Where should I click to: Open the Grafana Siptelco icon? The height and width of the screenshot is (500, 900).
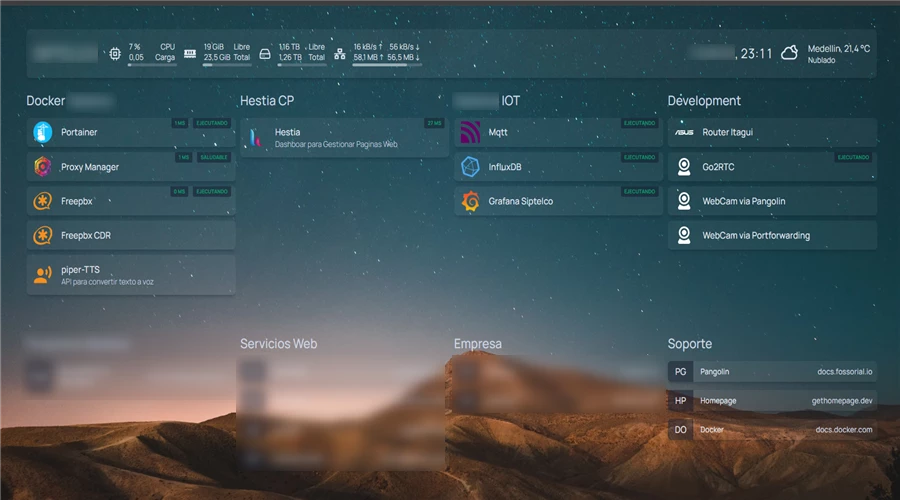(x=470, y=201)
